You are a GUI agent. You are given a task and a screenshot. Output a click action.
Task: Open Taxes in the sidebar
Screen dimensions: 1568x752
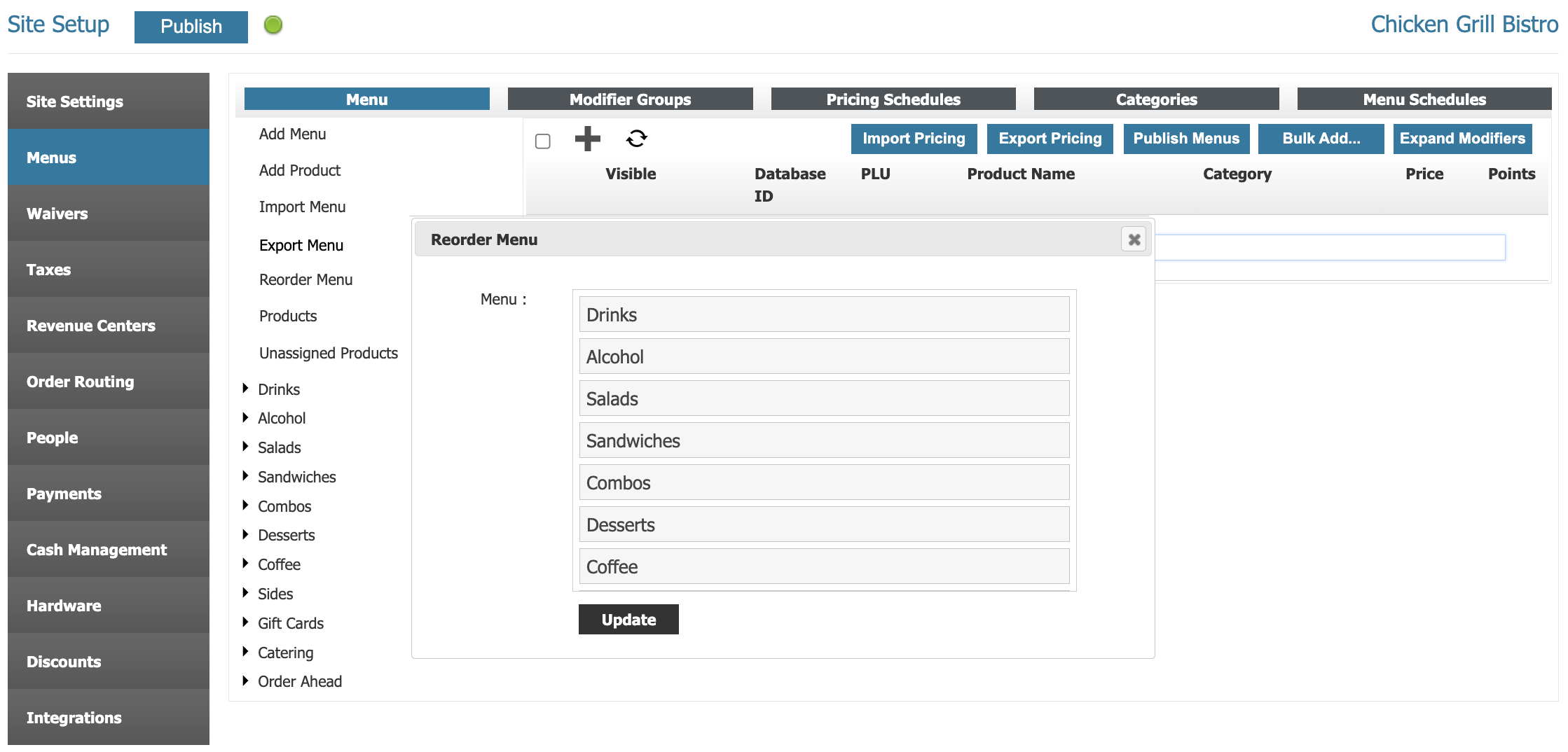(109, 269)
